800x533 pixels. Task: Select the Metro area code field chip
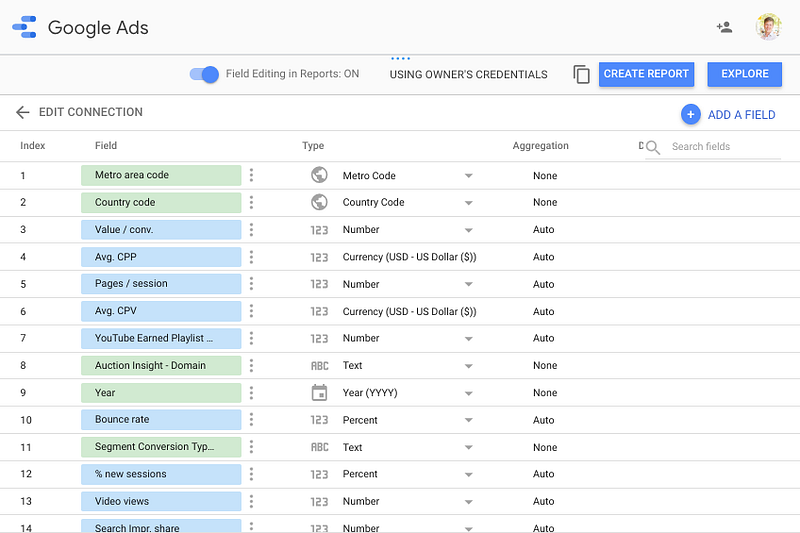click(x=161, y=175)
